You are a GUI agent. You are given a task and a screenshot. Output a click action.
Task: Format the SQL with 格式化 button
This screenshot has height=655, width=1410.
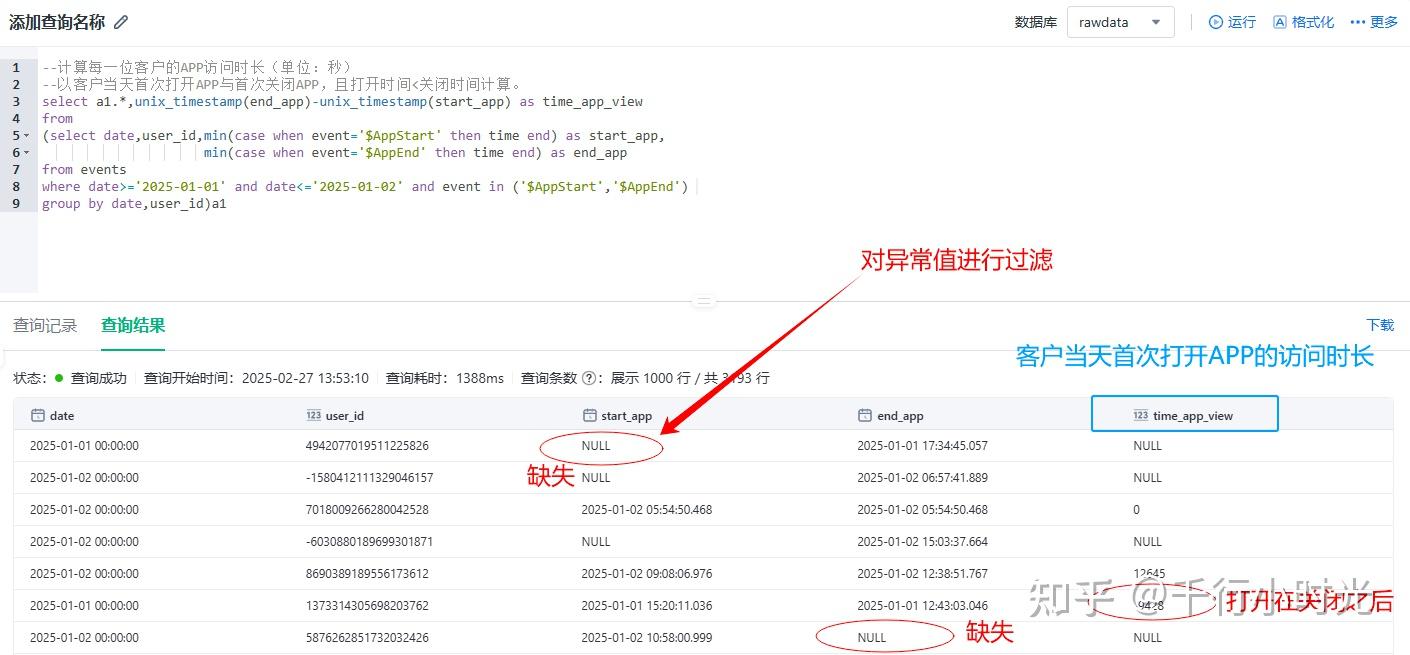pos(1304,22)
